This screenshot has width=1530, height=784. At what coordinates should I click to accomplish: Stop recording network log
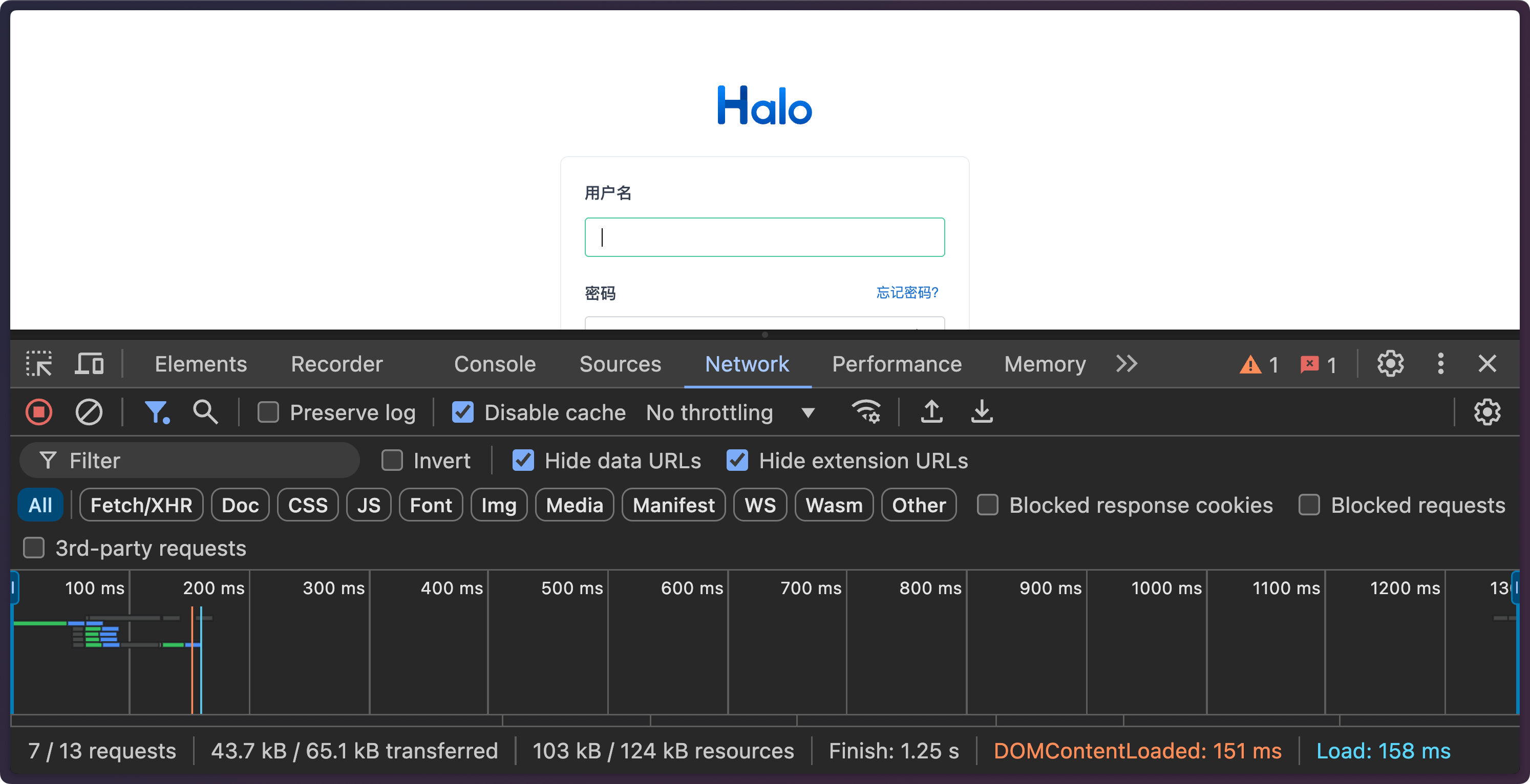pos(38,412)
